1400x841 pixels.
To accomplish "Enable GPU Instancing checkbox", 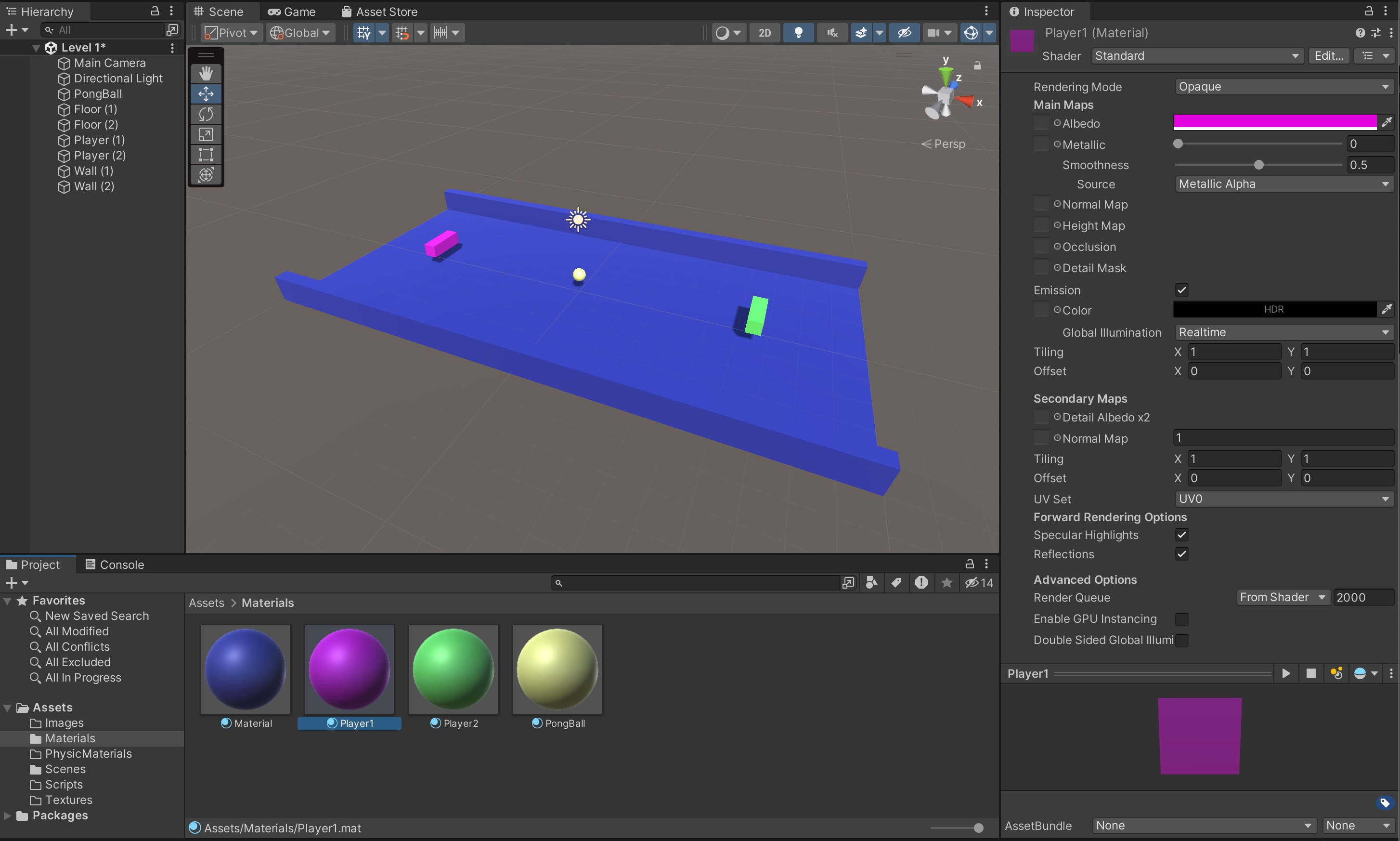I will point(1181,619).
